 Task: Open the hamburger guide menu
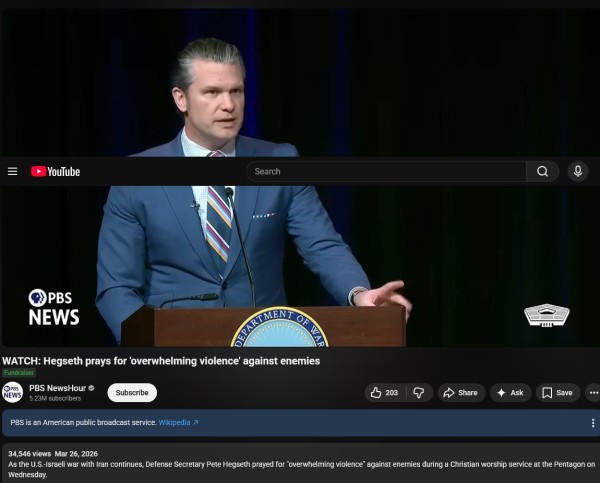[x=12, y=171]
